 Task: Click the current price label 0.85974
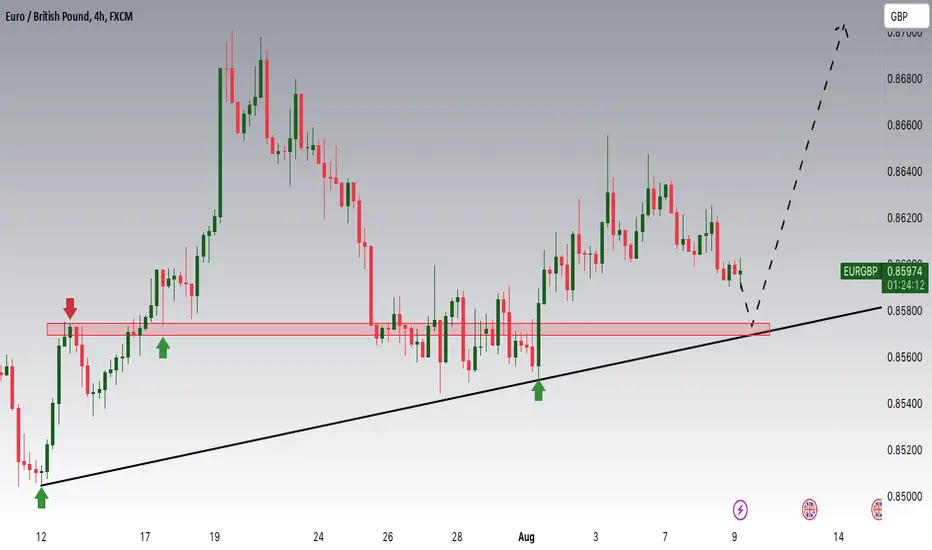pyautogui.click(x=905, y=272)
